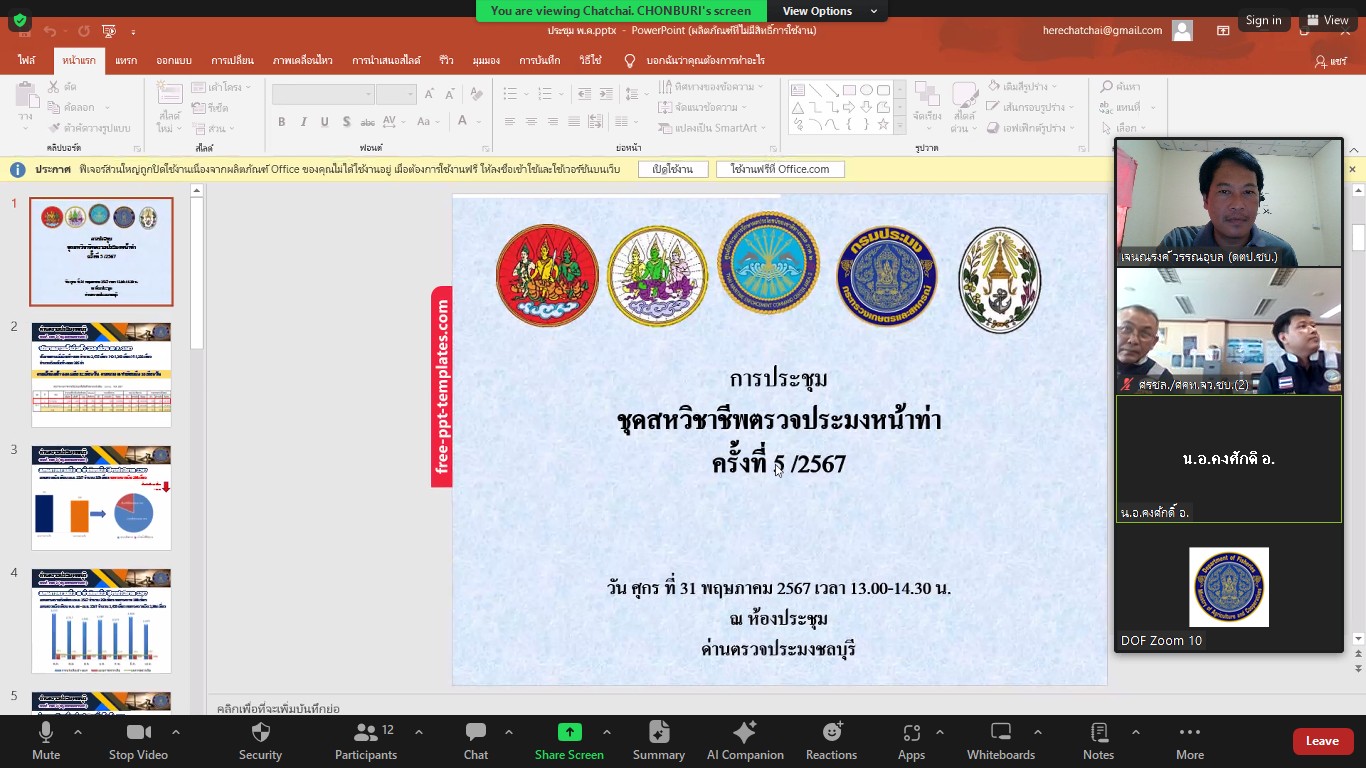Open the More options menu
The image size is (1366, 768).
click(1189, 741)
